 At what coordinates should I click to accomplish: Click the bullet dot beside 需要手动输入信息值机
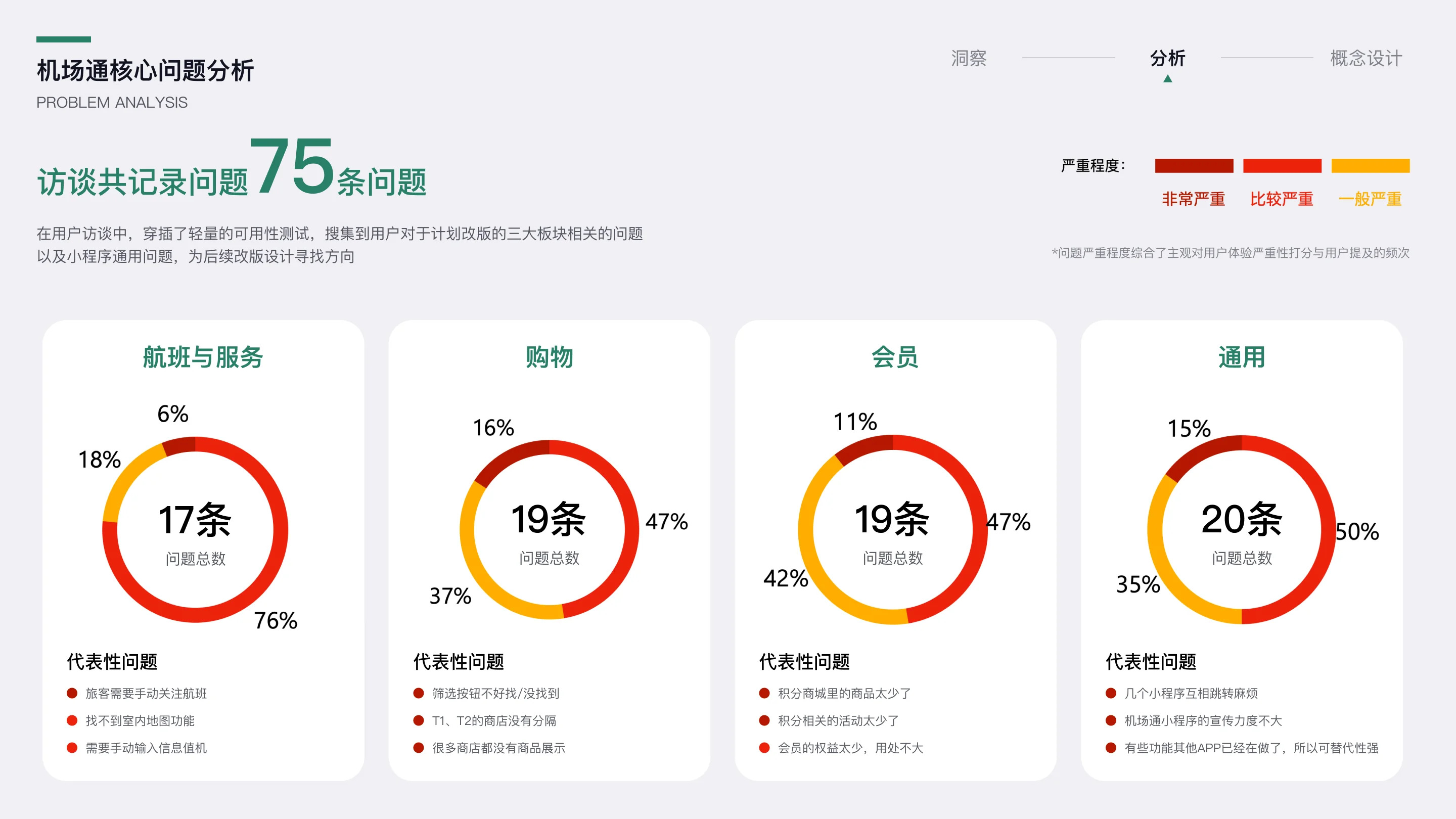pyautogui.click(x=72, y=747)
